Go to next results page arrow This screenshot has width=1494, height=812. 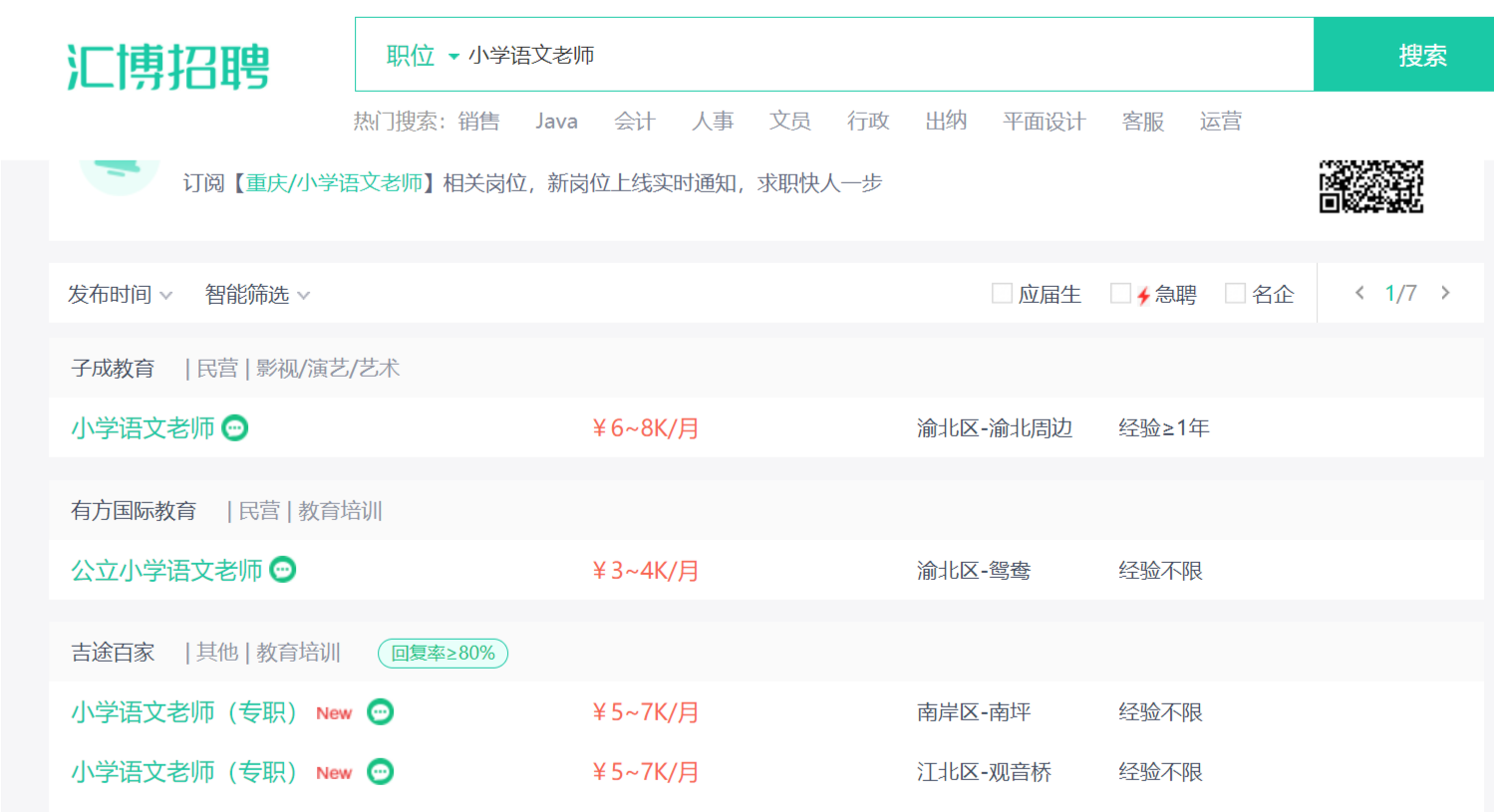(1445, 293)
